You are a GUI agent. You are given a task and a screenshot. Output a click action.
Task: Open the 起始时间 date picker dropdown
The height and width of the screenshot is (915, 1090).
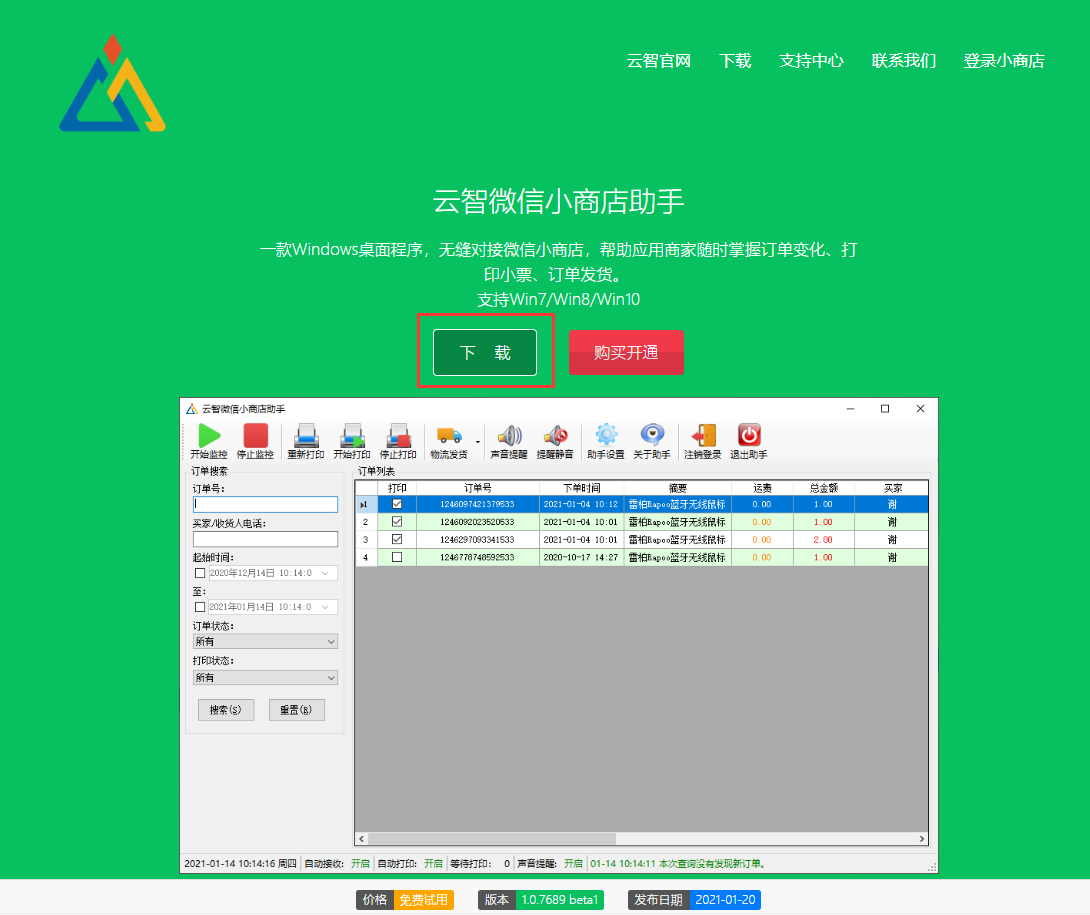[325, 573]
